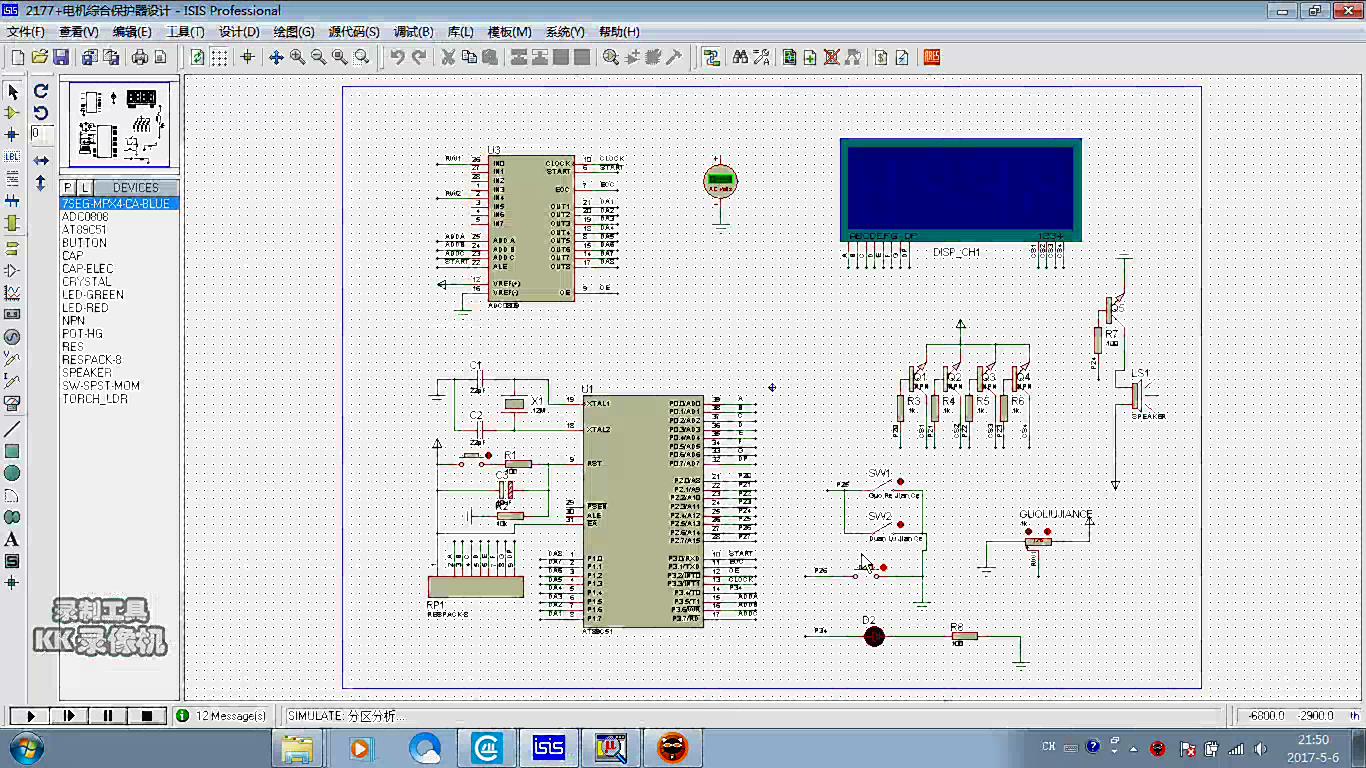The height and width of the screenshot is (768, 1366).
Task: Open a design with the folder icon
Action: tap(40, 57)
